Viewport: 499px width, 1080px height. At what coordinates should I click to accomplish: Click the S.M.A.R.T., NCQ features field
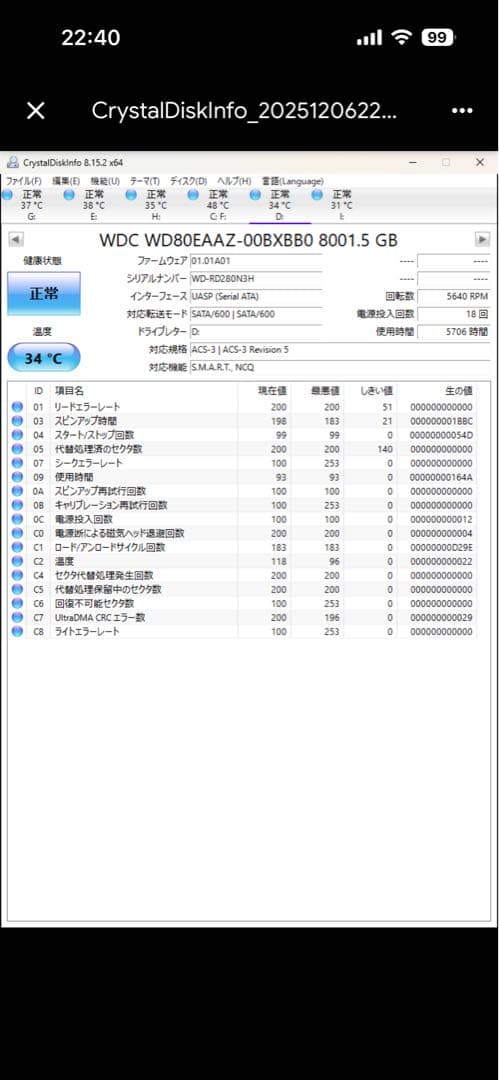pyautogui.click(x=340, y=367)
